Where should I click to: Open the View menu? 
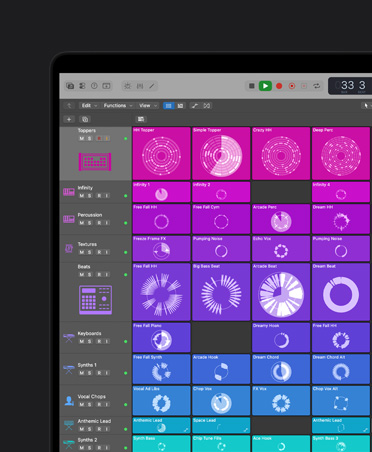pos(148,106)
